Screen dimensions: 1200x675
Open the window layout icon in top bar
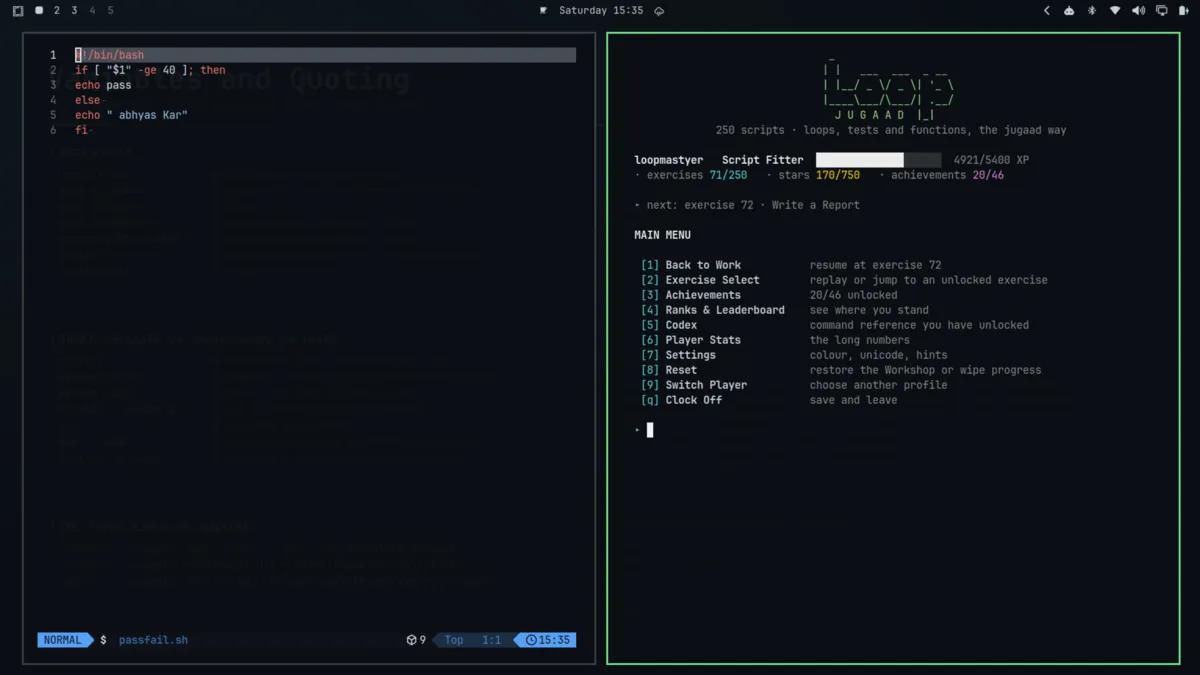(x=18, y=10)
